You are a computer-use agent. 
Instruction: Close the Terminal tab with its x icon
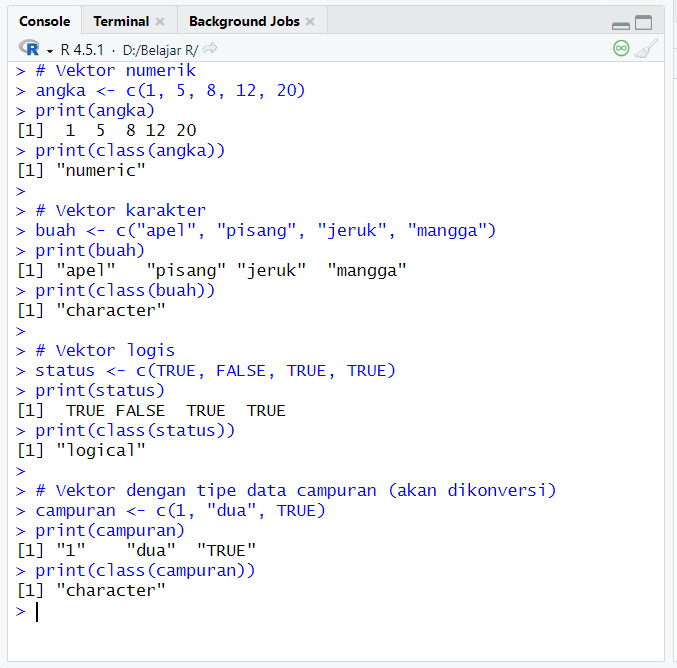[160, 21]
